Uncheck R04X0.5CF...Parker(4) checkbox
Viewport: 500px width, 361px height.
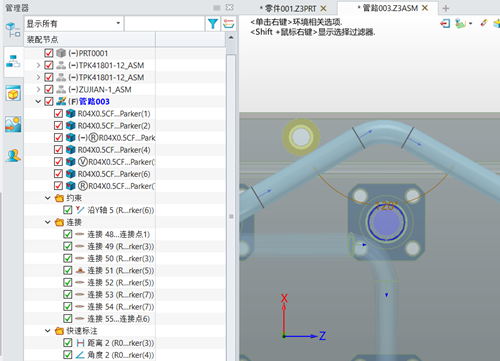click(x=58, y=150)
